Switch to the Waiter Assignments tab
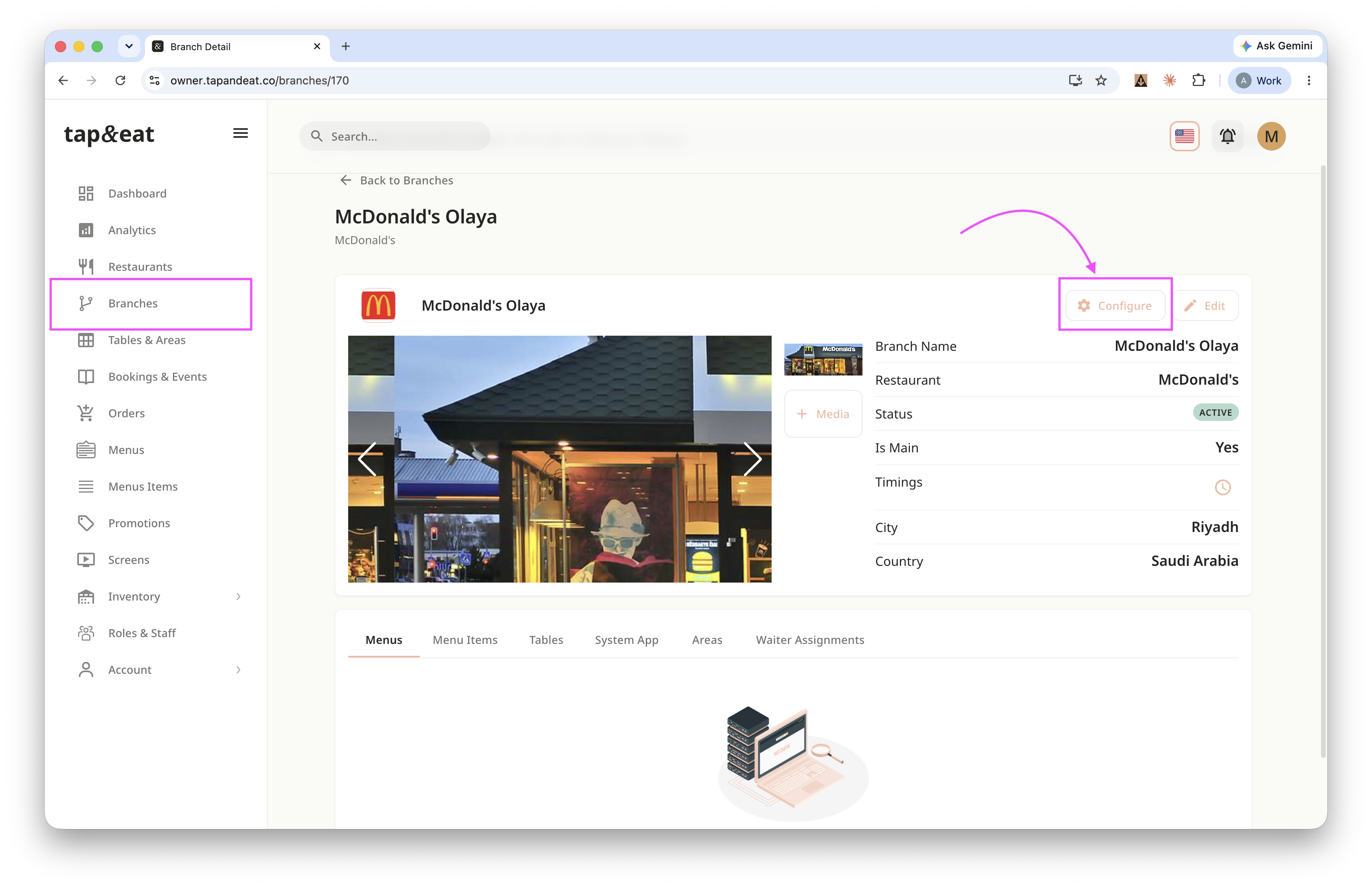Image resolution: width=1372 pixels, height=888 pixels. pos(809,640)
